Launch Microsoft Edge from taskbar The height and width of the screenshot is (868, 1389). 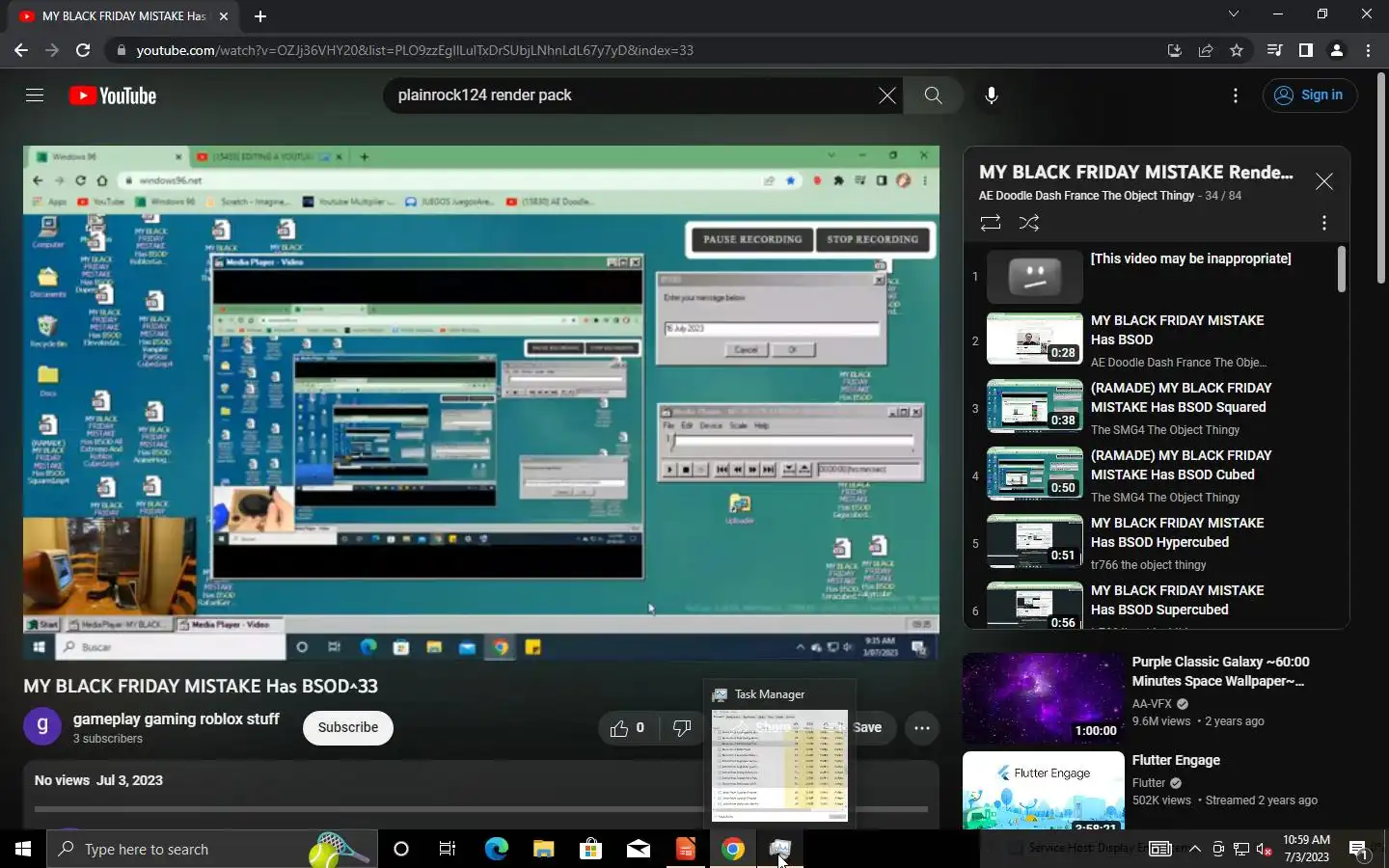click(496, 849)
